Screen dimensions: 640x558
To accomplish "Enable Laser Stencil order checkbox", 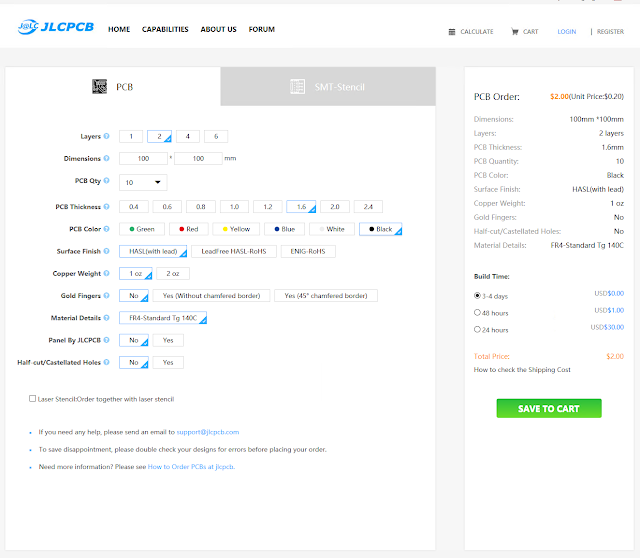I will pyautogui.click(x=32, y=398).
